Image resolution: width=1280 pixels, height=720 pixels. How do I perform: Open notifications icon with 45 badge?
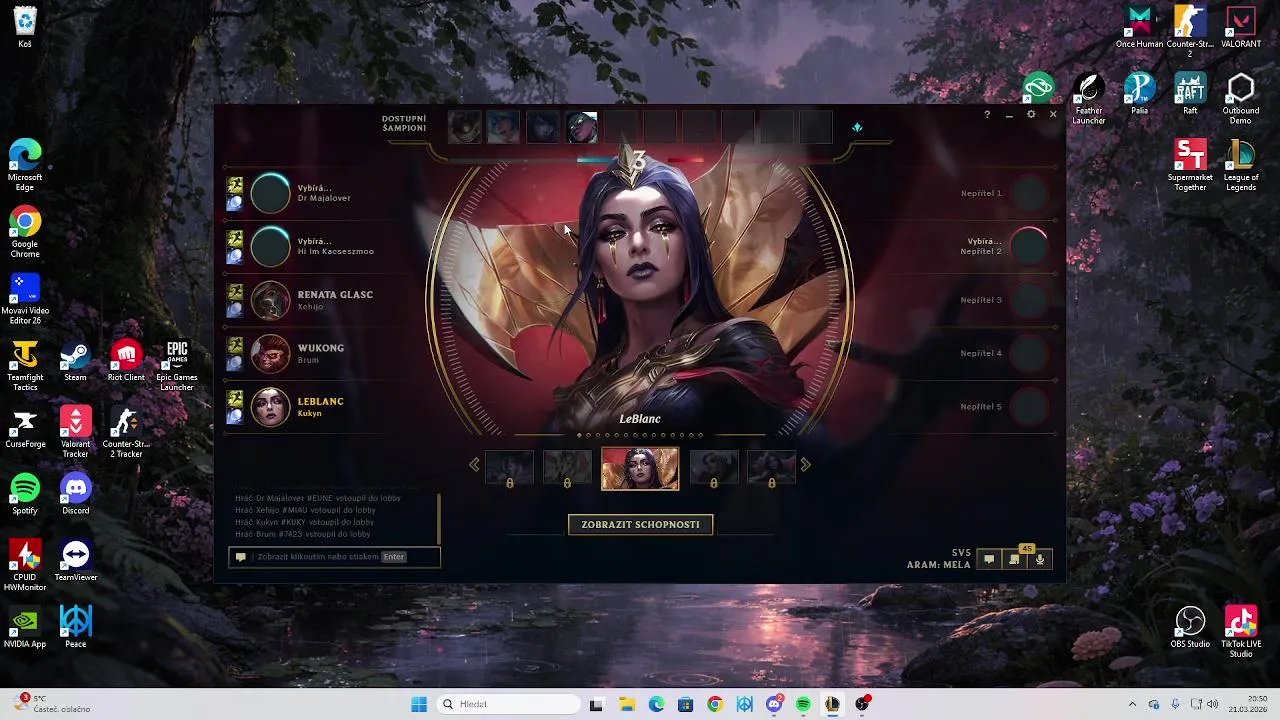1015,558
